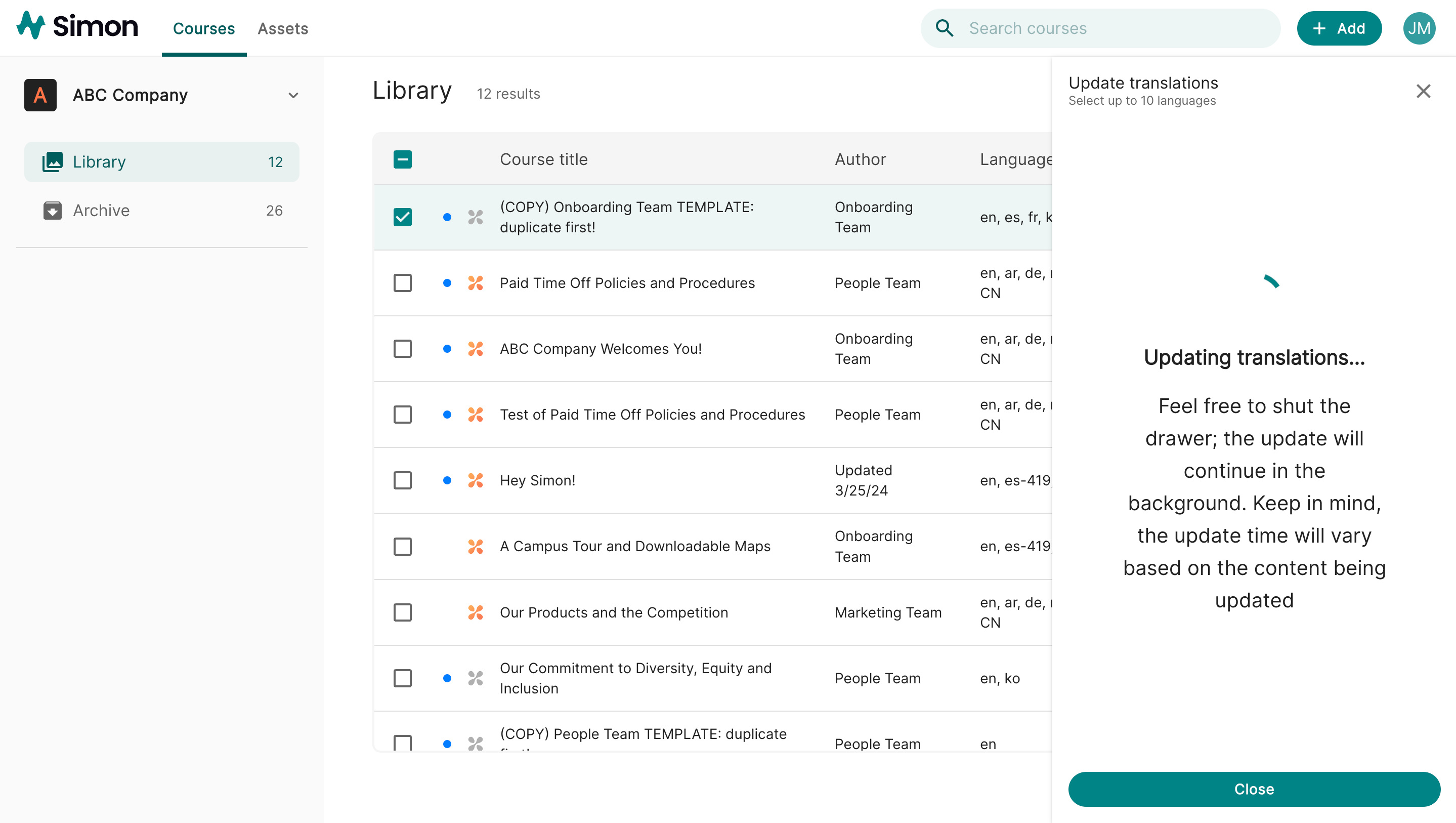Sort by the Course title column header
The width and height of the screenshot is (1456, 823).
543,159
